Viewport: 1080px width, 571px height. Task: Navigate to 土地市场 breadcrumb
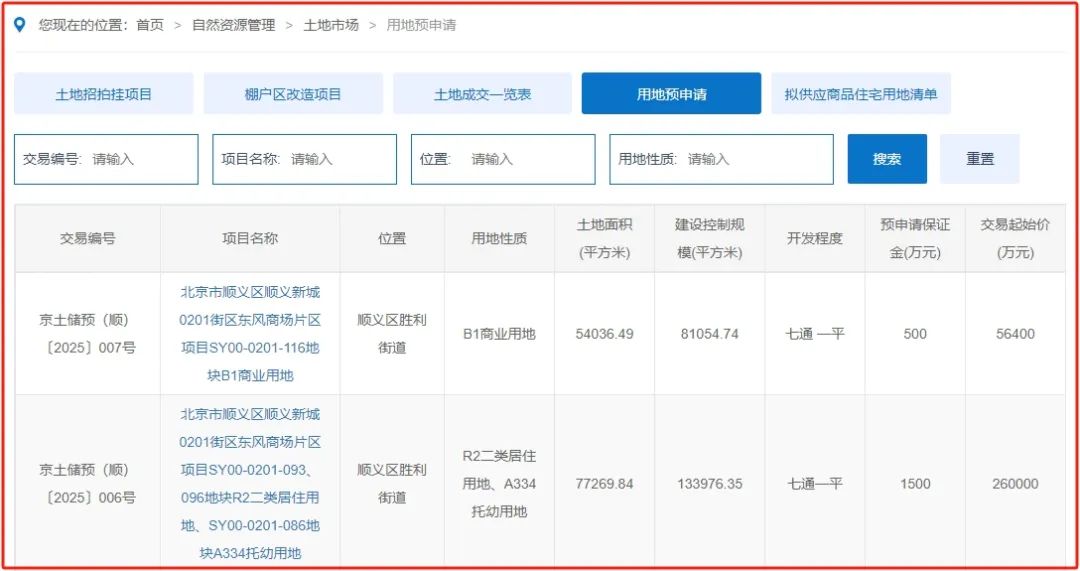tap(331, 25)
